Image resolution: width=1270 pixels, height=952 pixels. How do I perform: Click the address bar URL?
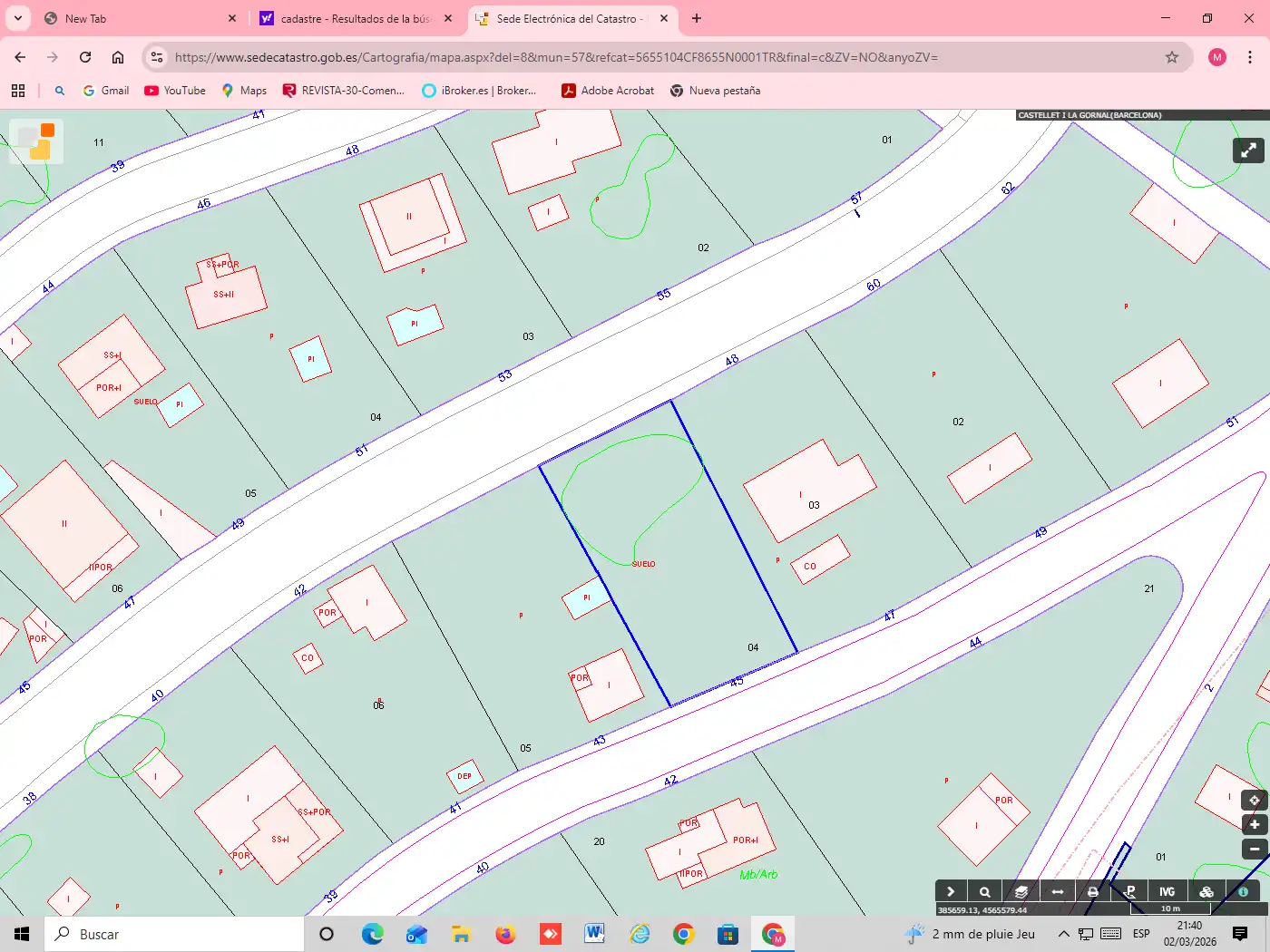pyautogui.click(x=556, y=57)
